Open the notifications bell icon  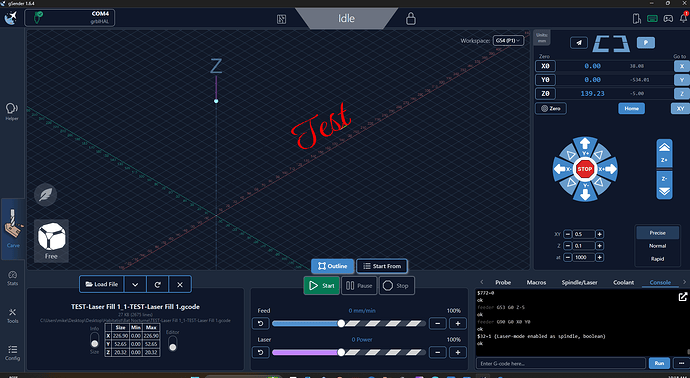coord(684,18)
